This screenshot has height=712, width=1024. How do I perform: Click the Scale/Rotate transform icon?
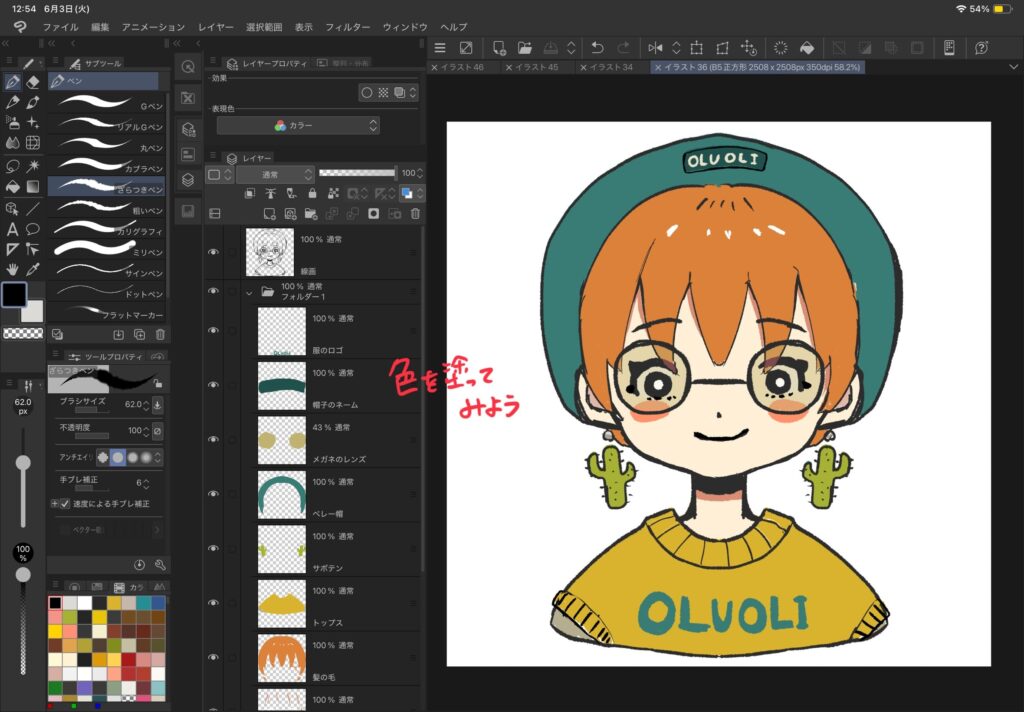click(x=697, y=48)
